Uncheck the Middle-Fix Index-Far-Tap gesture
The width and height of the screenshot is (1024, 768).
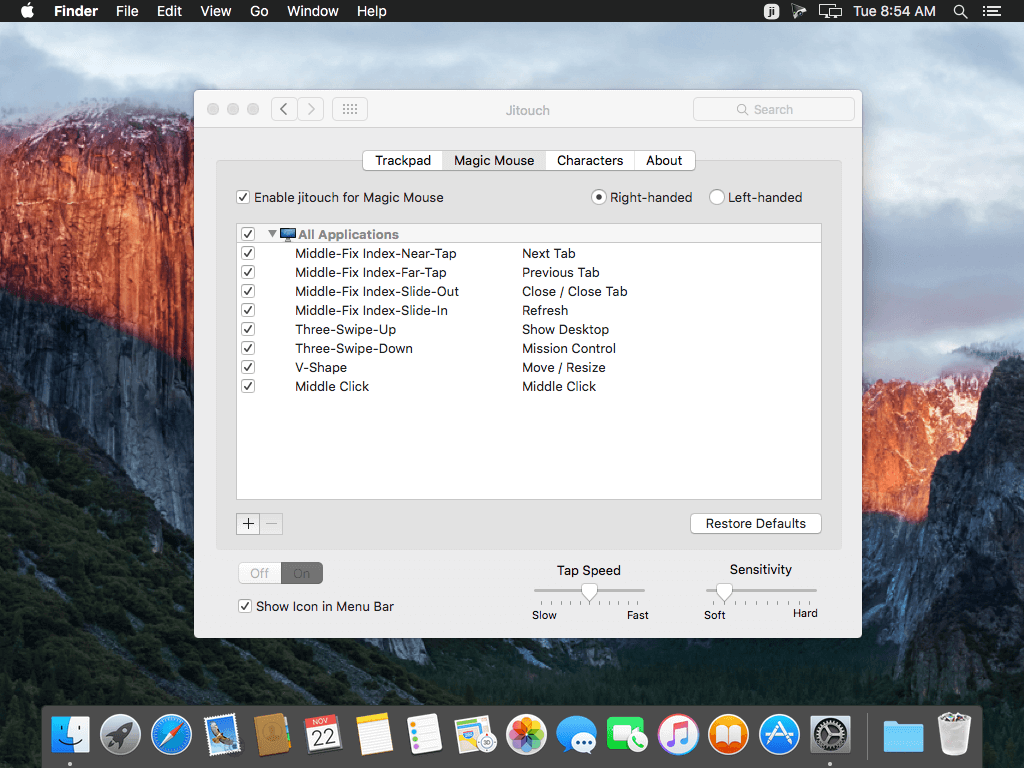(248, 272)
